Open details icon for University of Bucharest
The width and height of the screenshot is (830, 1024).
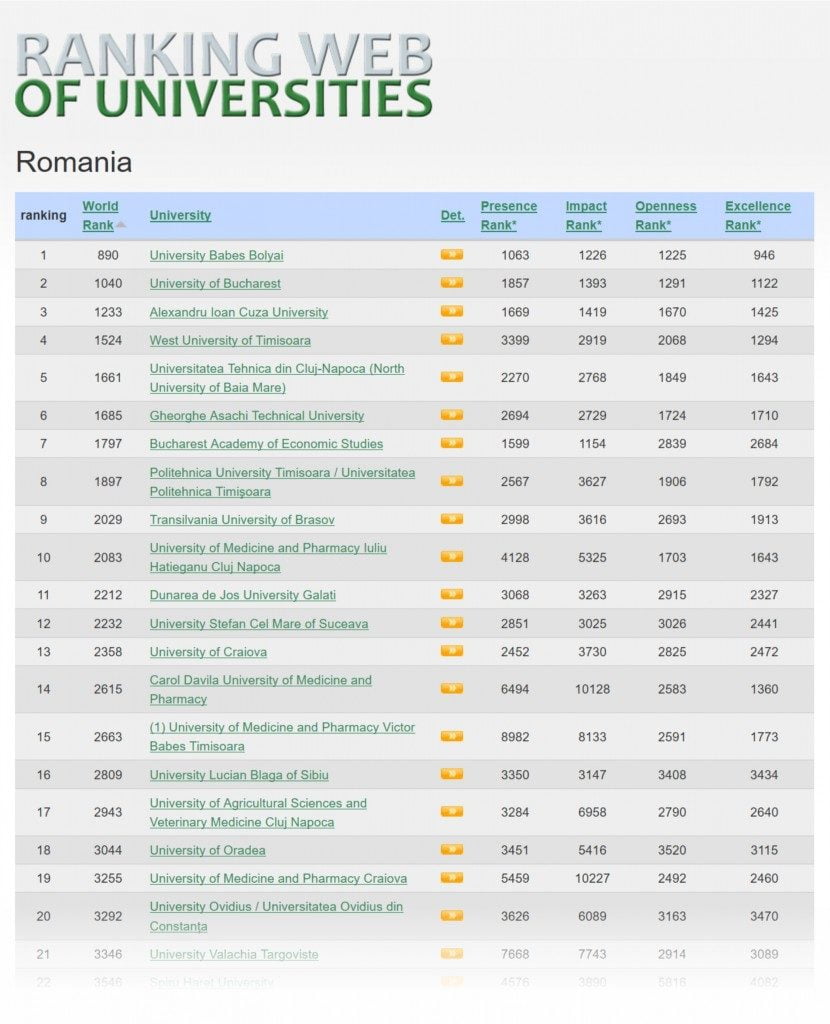(x=452, y=283)
